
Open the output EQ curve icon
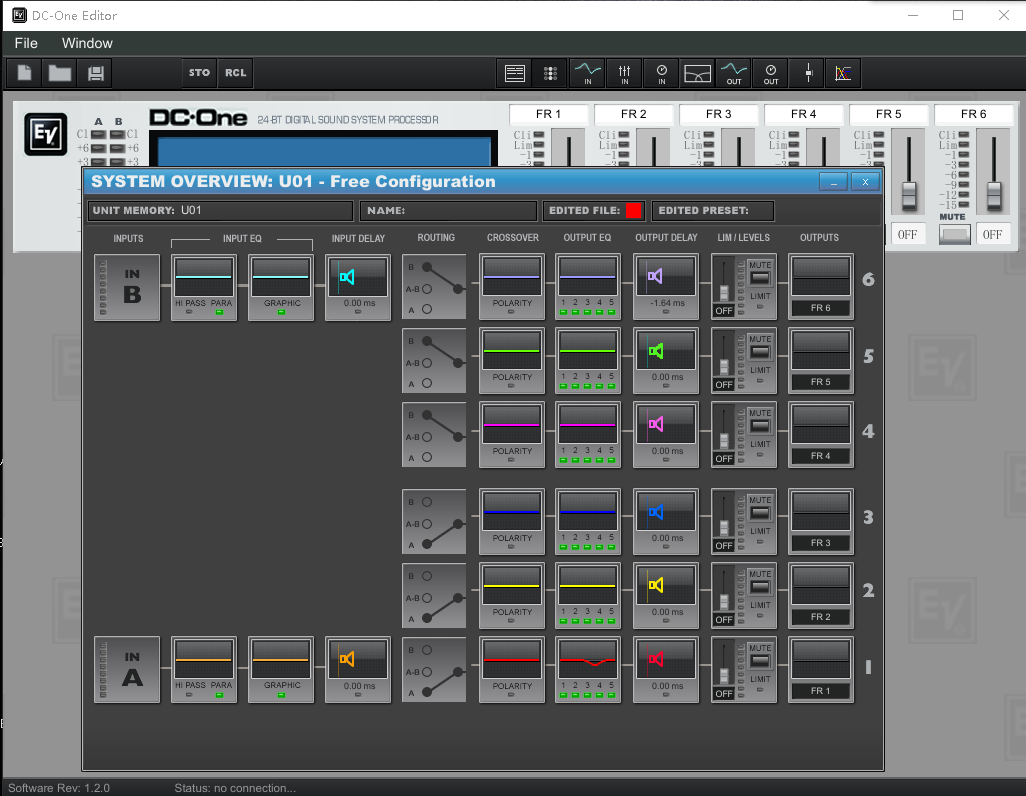[734, 73]
